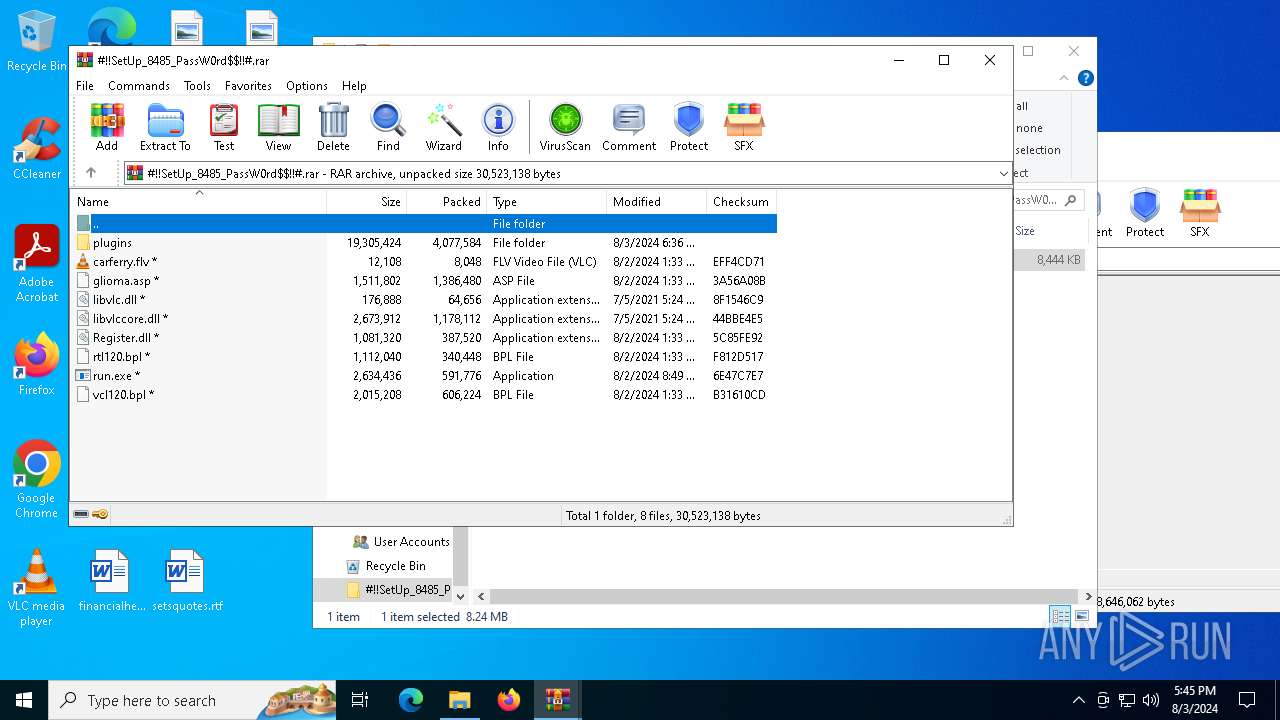Click the Add toolbar icon in WinRAR
Image resolution: width=1280 pixels, height=720 pixels.
[x=107, y=127]
